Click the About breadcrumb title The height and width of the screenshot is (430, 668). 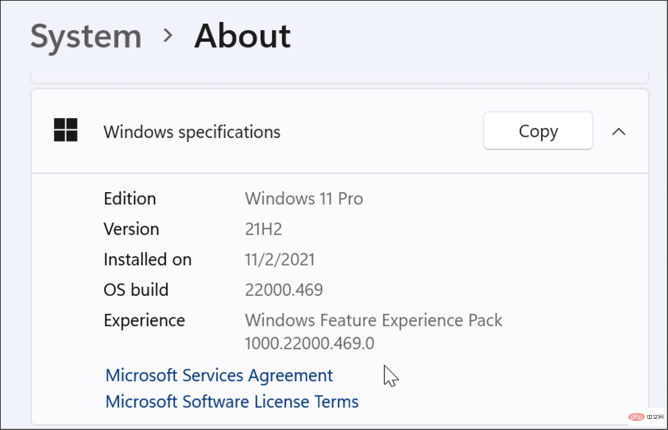(242, 36)
